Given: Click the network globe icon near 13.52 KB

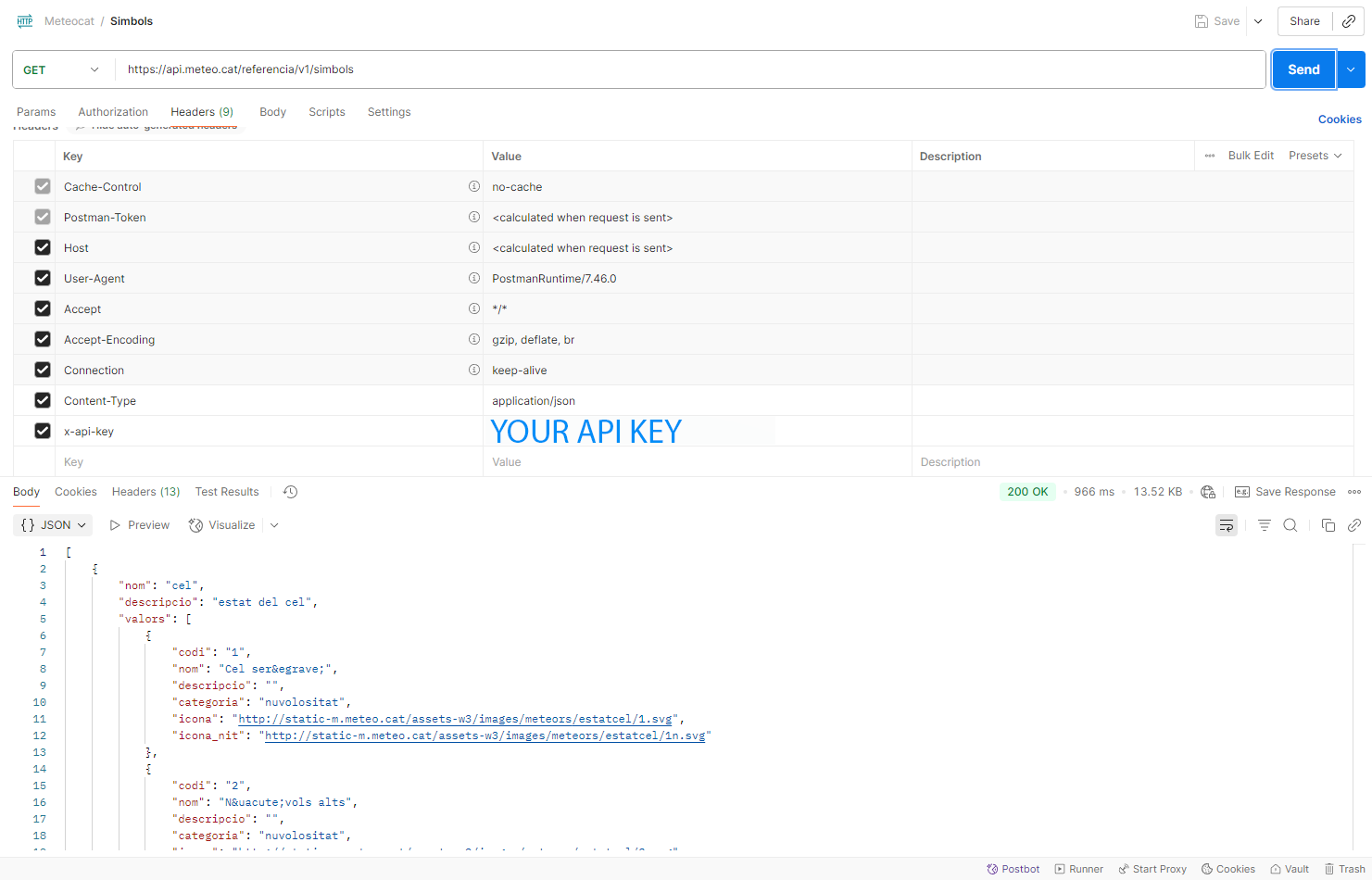Looking at the screenshot, I should 1208,492.
